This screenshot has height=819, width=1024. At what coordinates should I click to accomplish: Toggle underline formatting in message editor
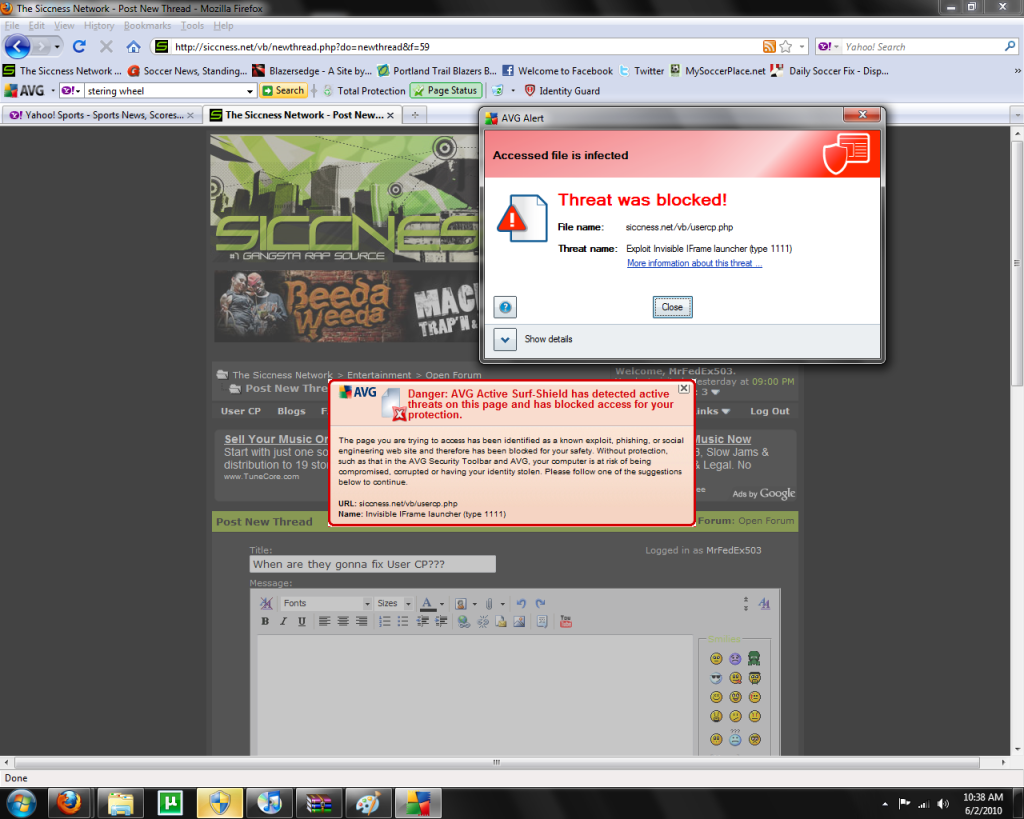pyautogui.click(x=300, y=621)
